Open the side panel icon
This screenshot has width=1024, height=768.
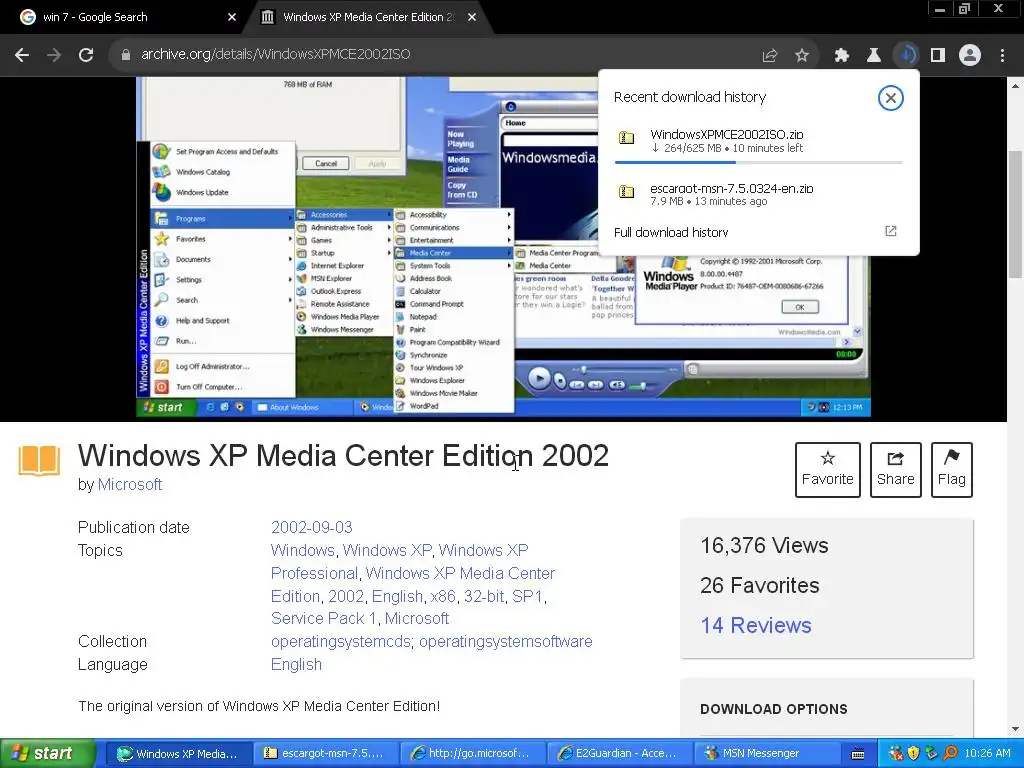click(938, 56)
